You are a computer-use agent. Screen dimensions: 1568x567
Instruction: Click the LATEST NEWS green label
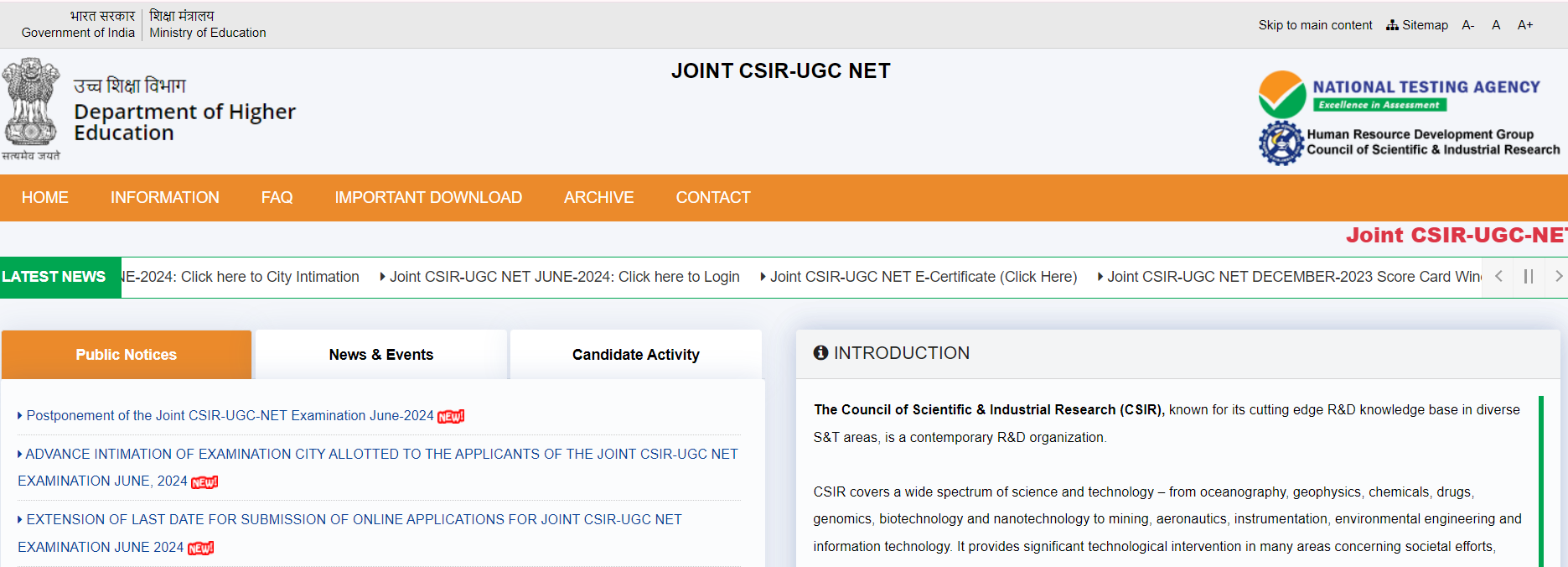point(60,277)
